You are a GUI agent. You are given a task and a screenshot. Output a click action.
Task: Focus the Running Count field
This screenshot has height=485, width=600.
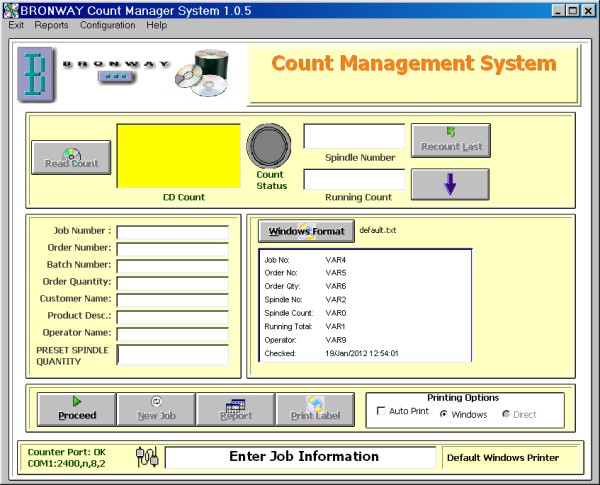click(354, 179)
